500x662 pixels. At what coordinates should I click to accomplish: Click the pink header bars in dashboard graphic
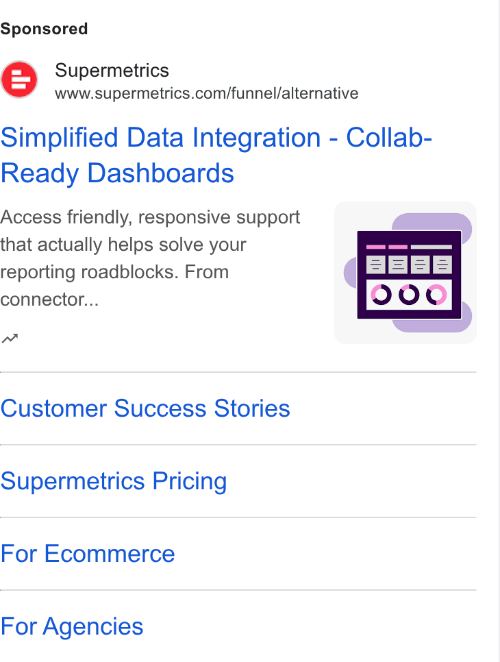387,247
